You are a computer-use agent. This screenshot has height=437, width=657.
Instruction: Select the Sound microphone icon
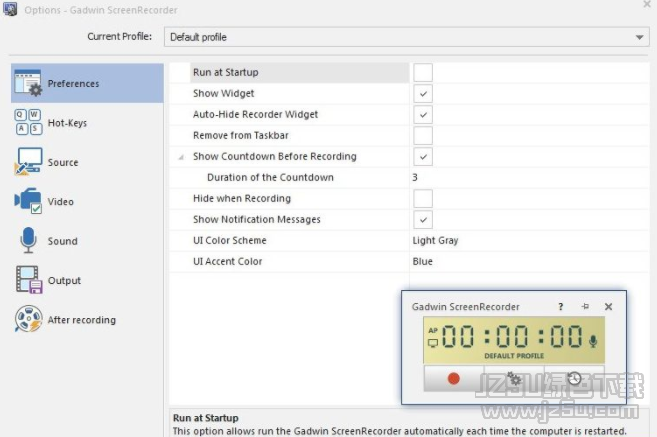(28, 240)
